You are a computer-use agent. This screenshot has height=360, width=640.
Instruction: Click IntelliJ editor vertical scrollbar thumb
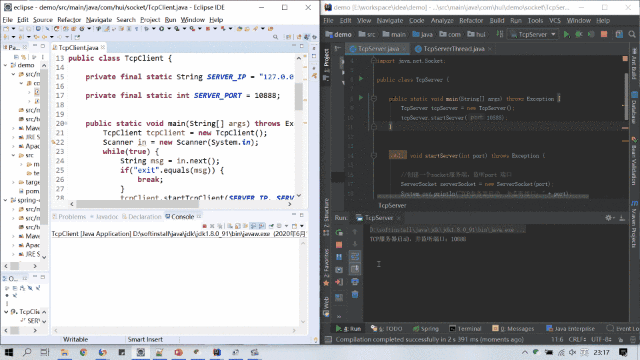[x=626, y=96]
